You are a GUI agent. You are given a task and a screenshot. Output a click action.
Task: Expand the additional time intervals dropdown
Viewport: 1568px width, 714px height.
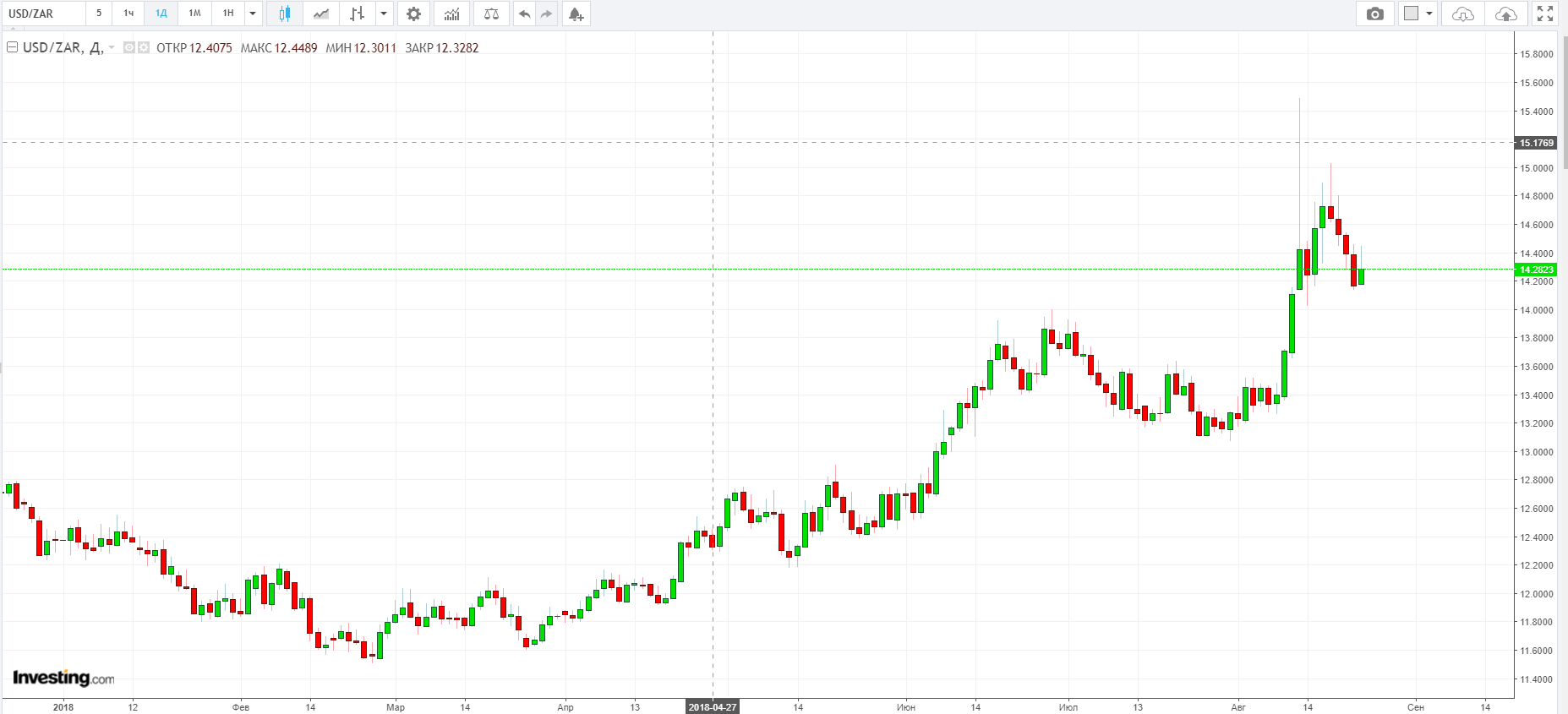click(x=253, y=14)
